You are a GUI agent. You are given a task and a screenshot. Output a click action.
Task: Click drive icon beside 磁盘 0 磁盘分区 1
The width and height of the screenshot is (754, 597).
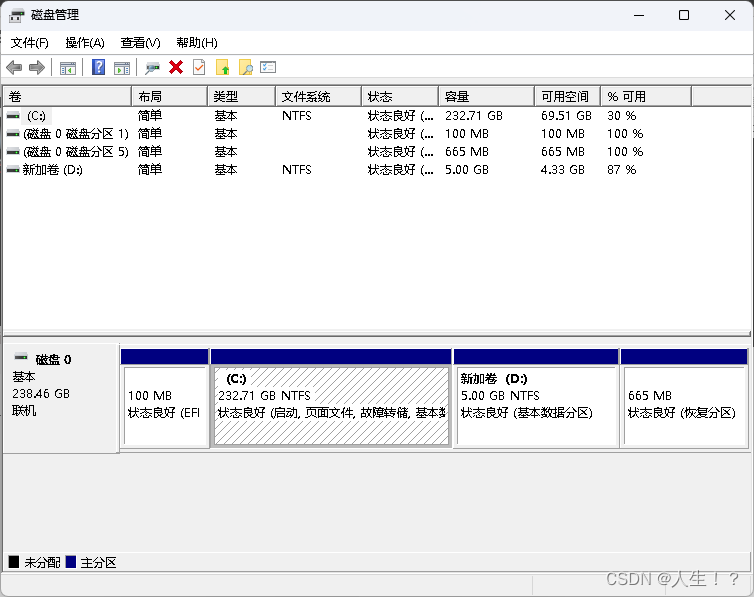tap(13, 134)
